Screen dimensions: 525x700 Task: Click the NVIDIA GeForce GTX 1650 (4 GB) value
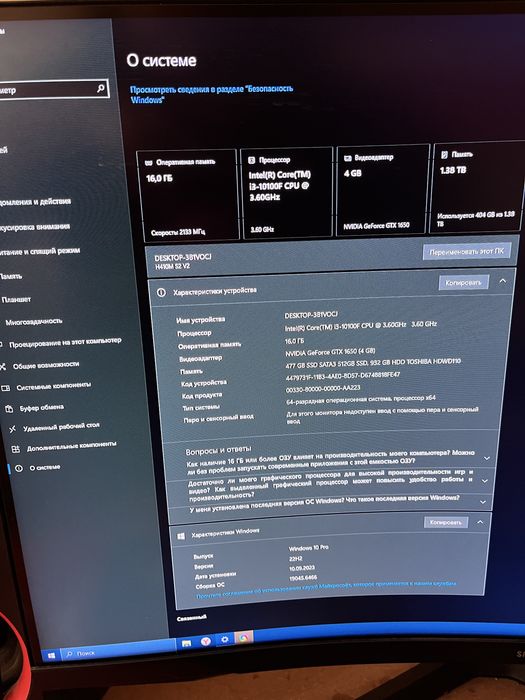tap(330, 352)
